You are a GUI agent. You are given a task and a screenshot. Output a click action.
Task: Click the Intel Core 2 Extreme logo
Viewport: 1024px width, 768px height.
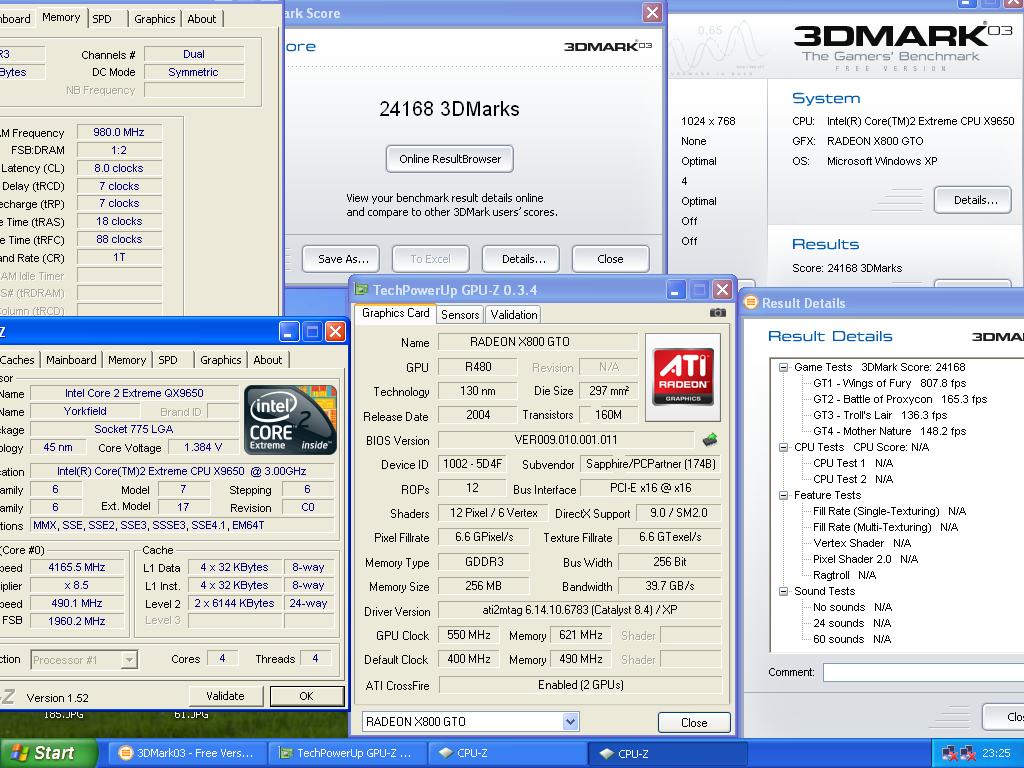coord(291,420)
